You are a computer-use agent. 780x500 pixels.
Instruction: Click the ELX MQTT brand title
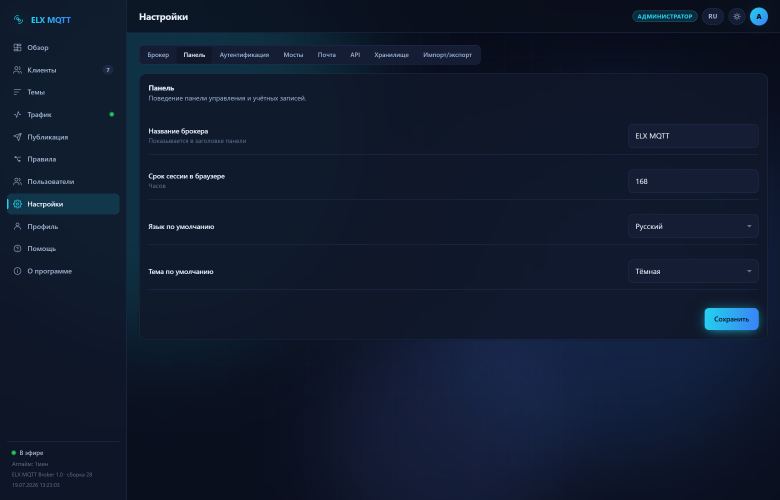[51, 20]
